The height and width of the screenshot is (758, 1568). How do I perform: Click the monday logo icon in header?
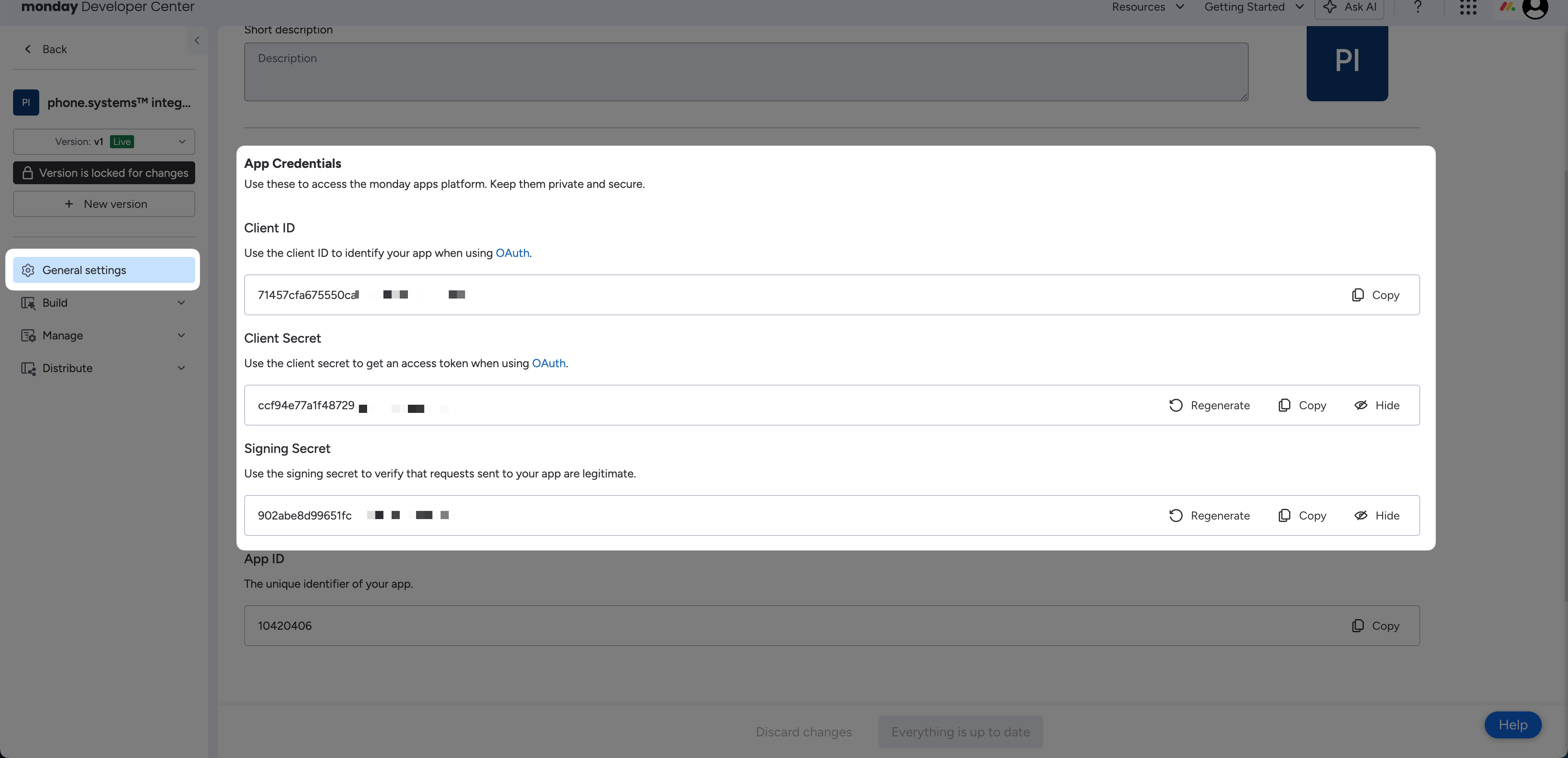click(x=1506, y=7)
